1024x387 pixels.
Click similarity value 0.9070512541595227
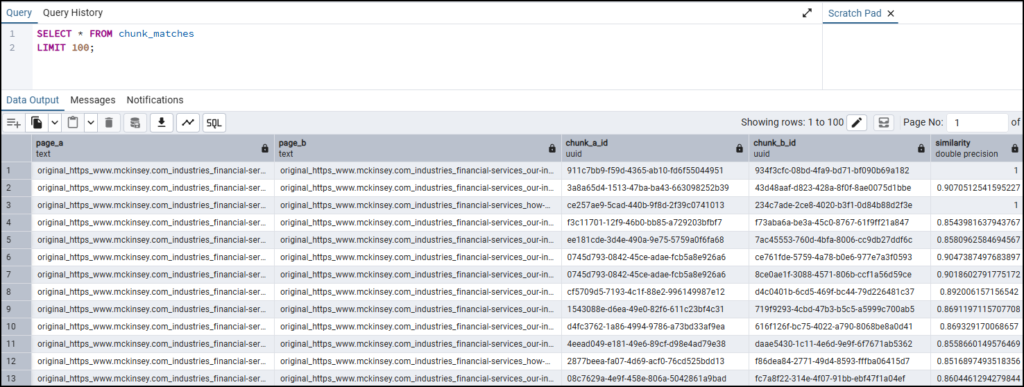(977, 188)
